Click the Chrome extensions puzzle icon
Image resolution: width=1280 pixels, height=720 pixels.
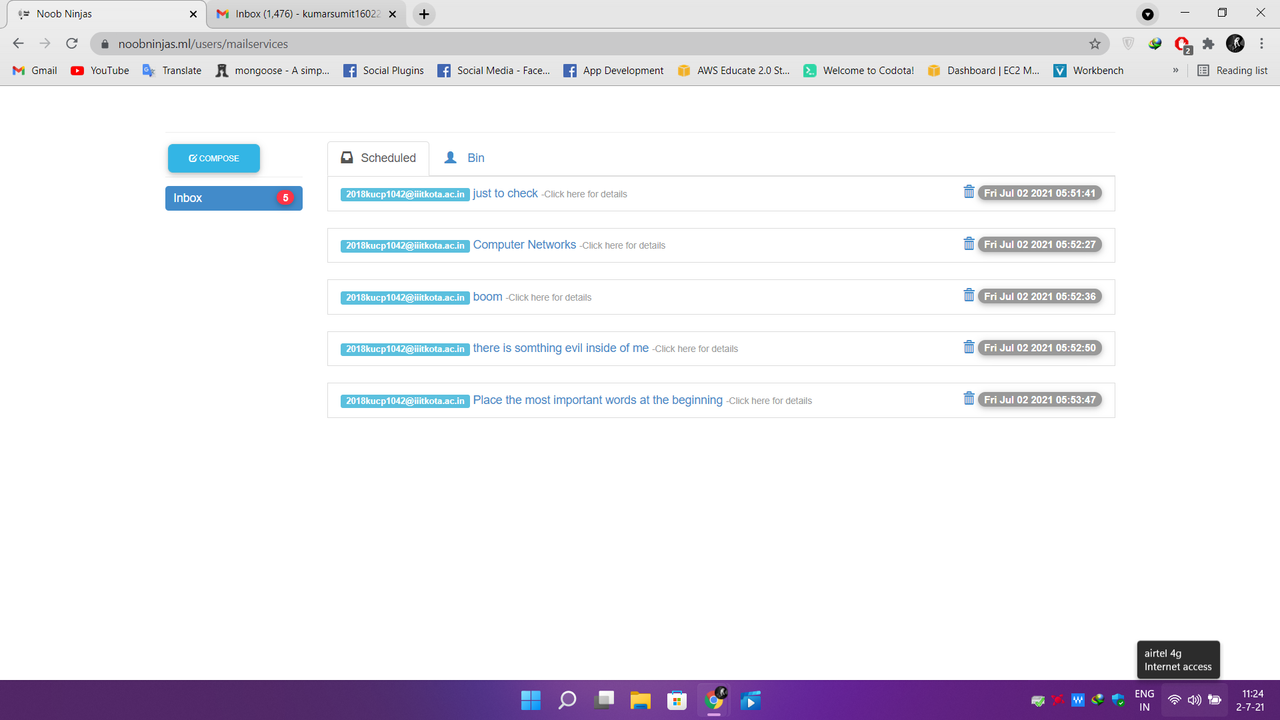[1208, 43]
